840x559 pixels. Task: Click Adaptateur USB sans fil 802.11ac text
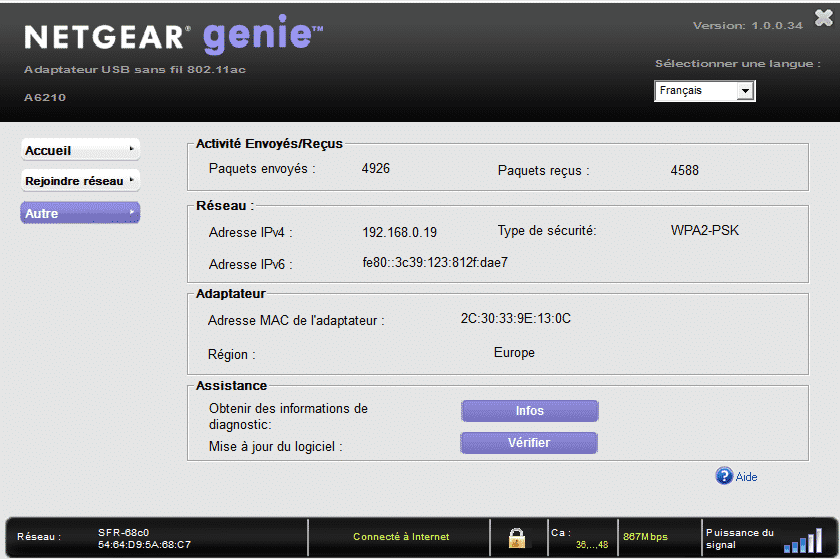pyautogui.click(x=135, y=69)
